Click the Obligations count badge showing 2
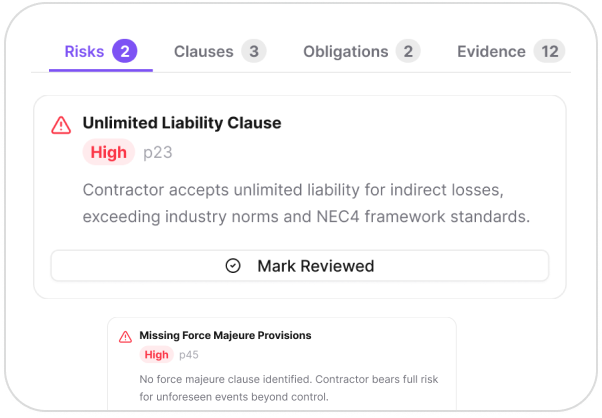602x418 pixels. pyautogui.click(x=407, y=51)
